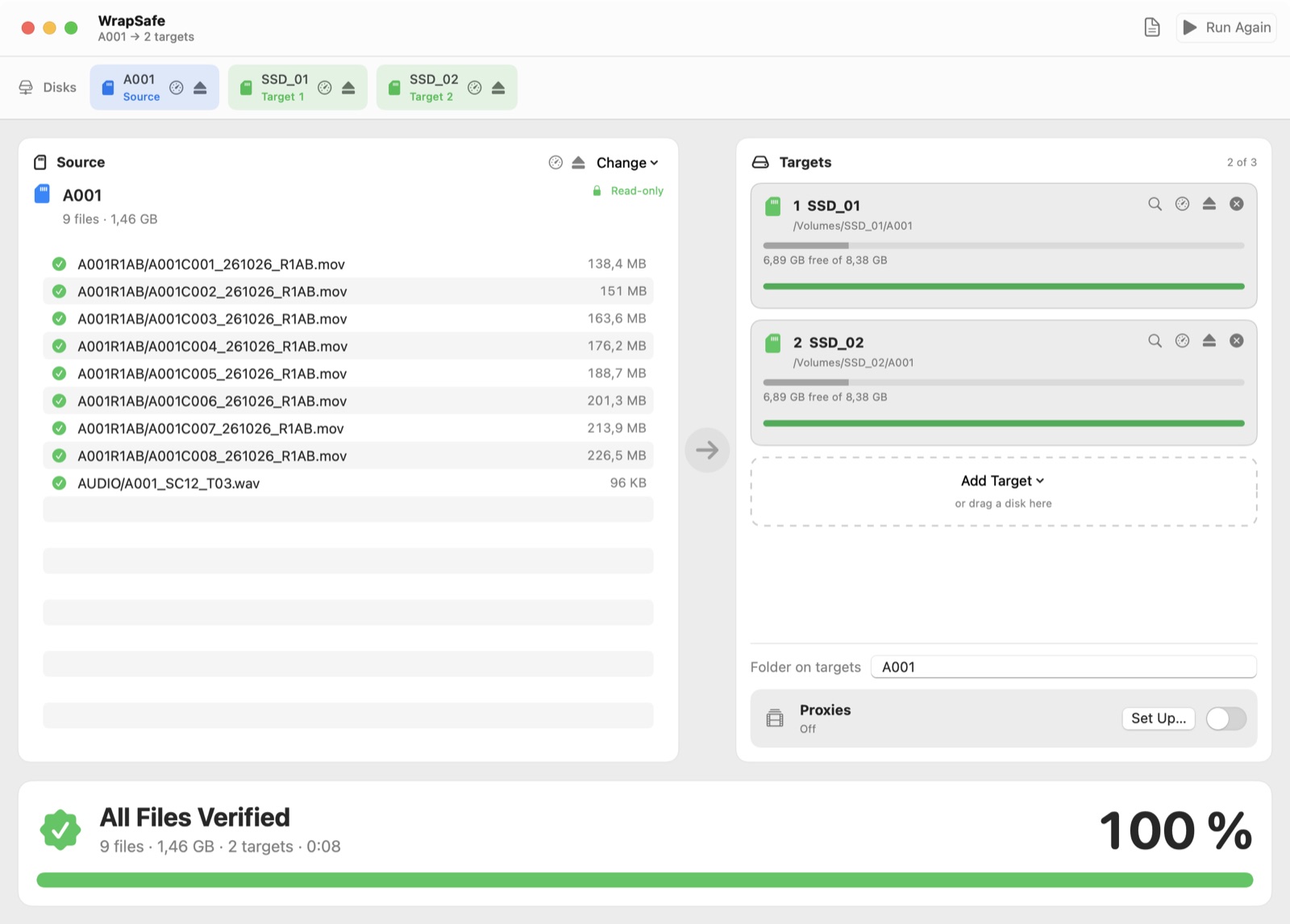Select file A001C004_261026_R1AB.mov
The width and height of the screenshot is (1290, 924).
tap(348, 346)
